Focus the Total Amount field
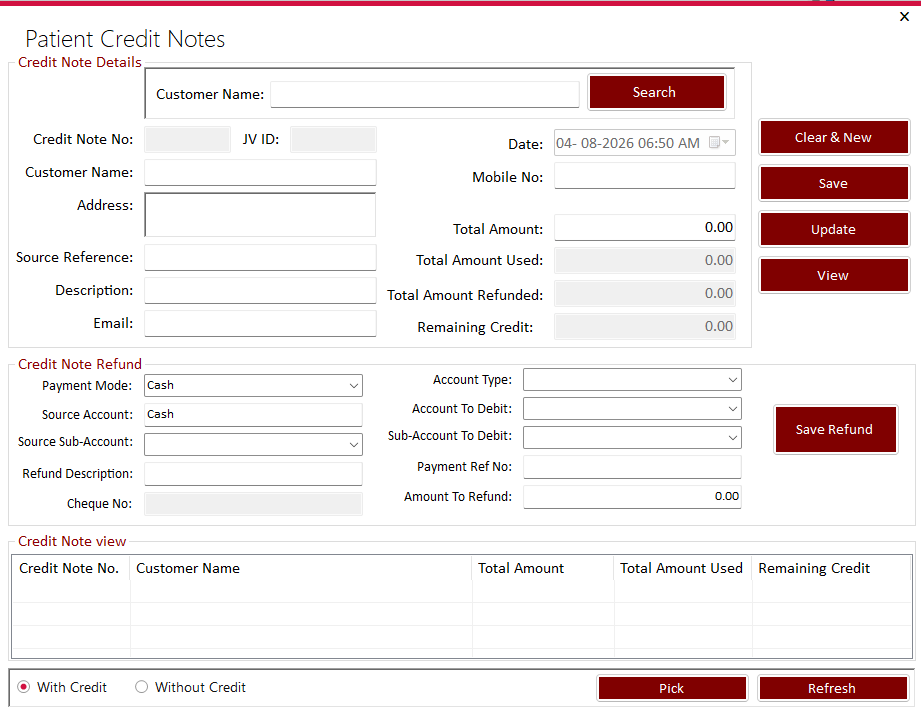921x712 pixels. 644,227
